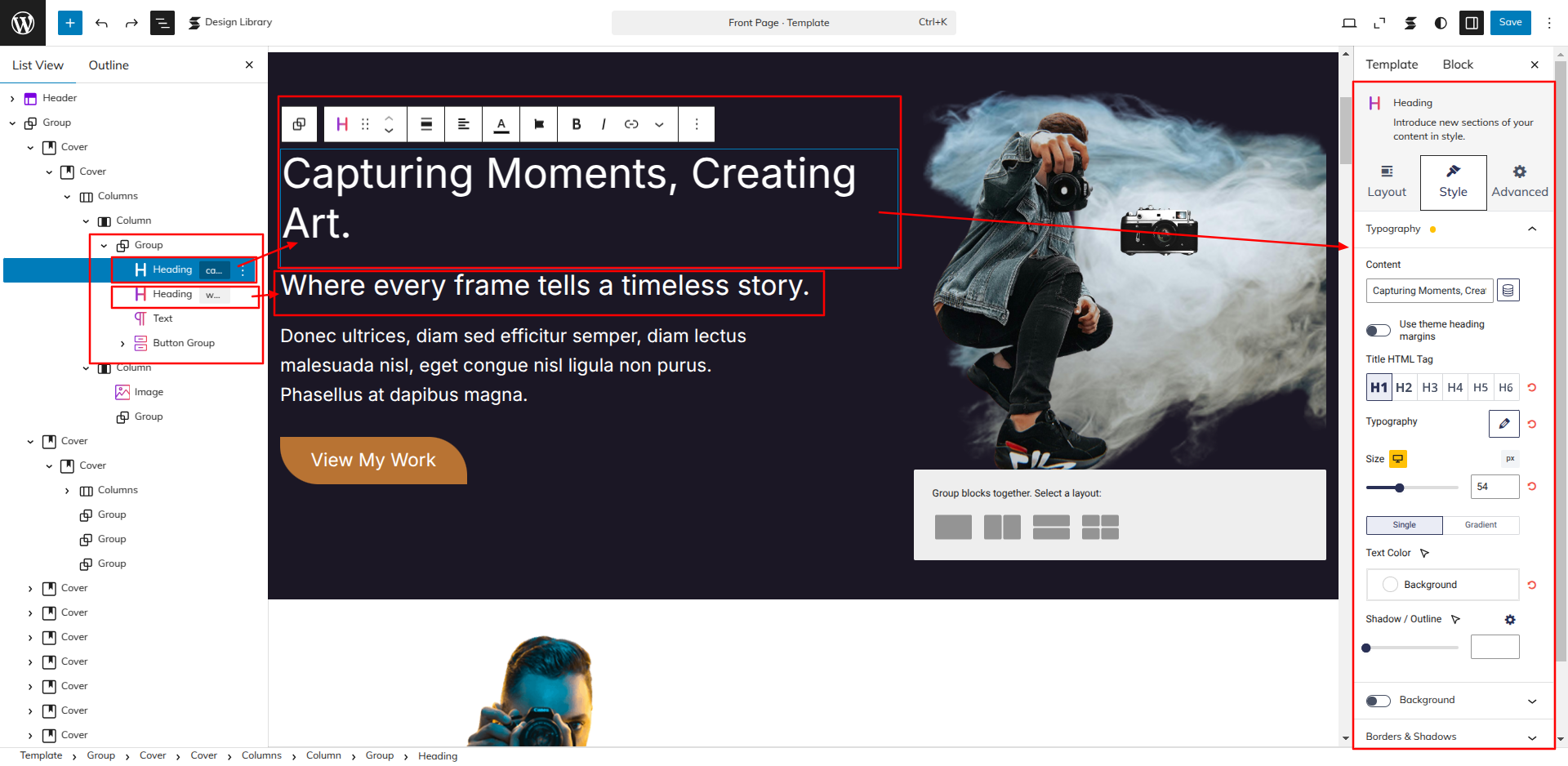Collapse the Columns item in list view

coord(67,197)
